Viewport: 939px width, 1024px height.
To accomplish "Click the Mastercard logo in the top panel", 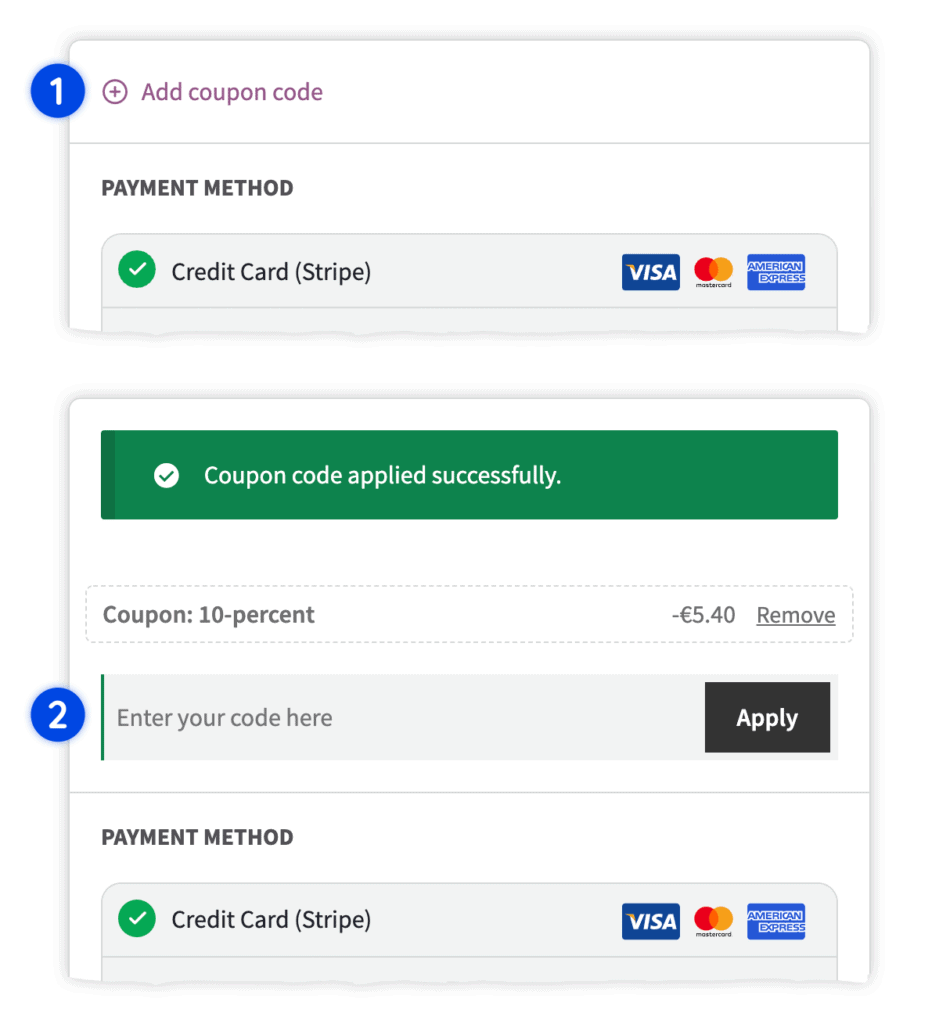I will (x=713, y=272).
